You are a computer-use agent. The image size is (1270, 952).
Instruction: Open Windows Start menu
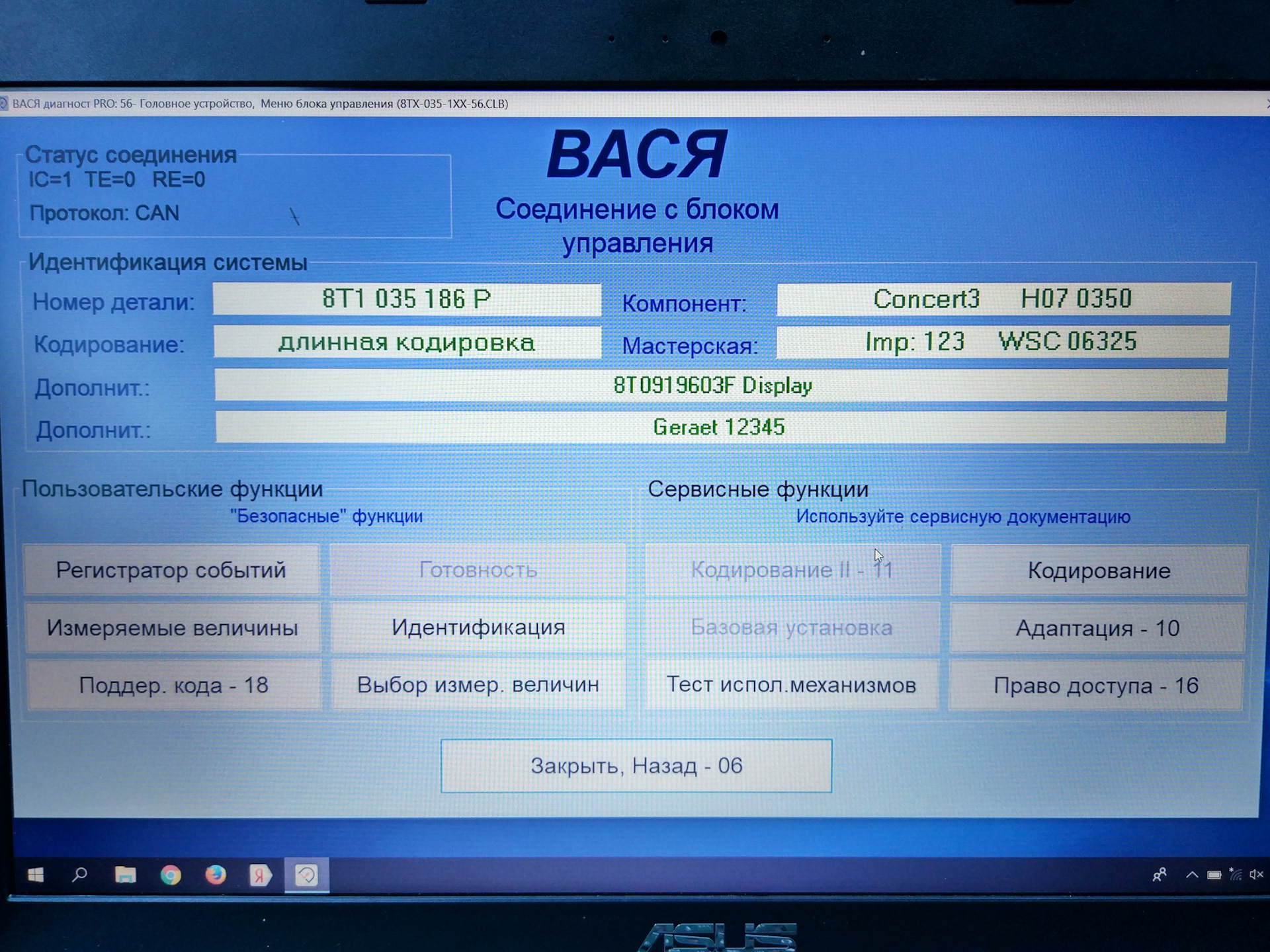coord(36,875)
